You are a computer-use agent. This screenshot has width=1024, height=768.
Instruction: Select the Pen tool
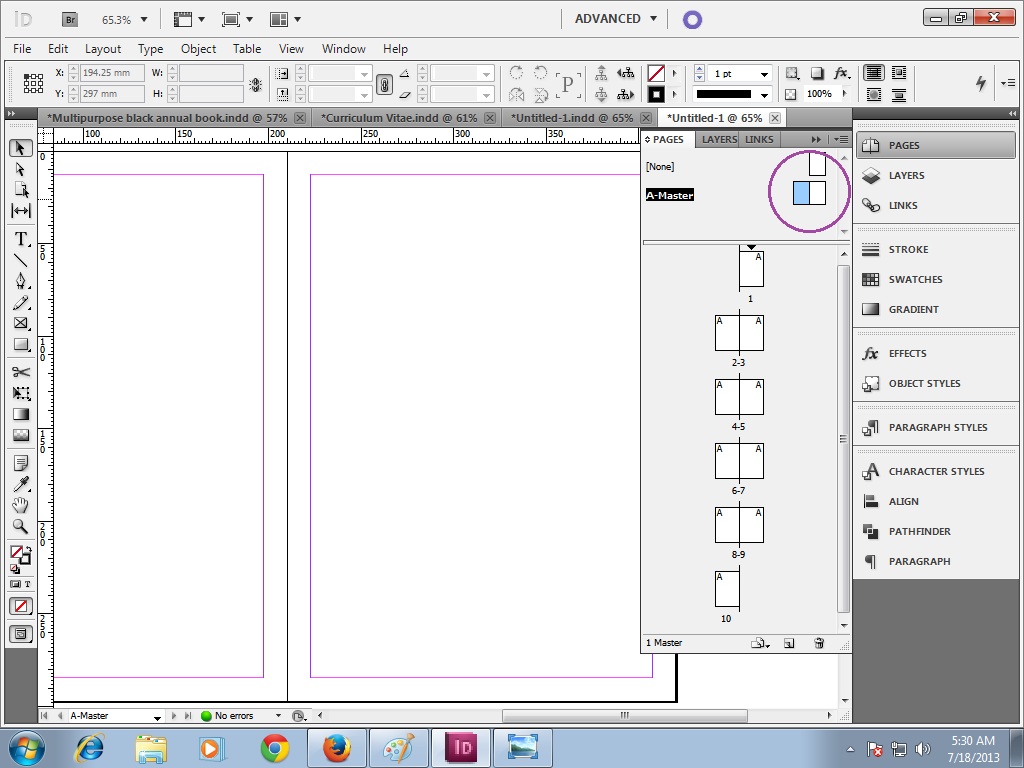point(20,281)
